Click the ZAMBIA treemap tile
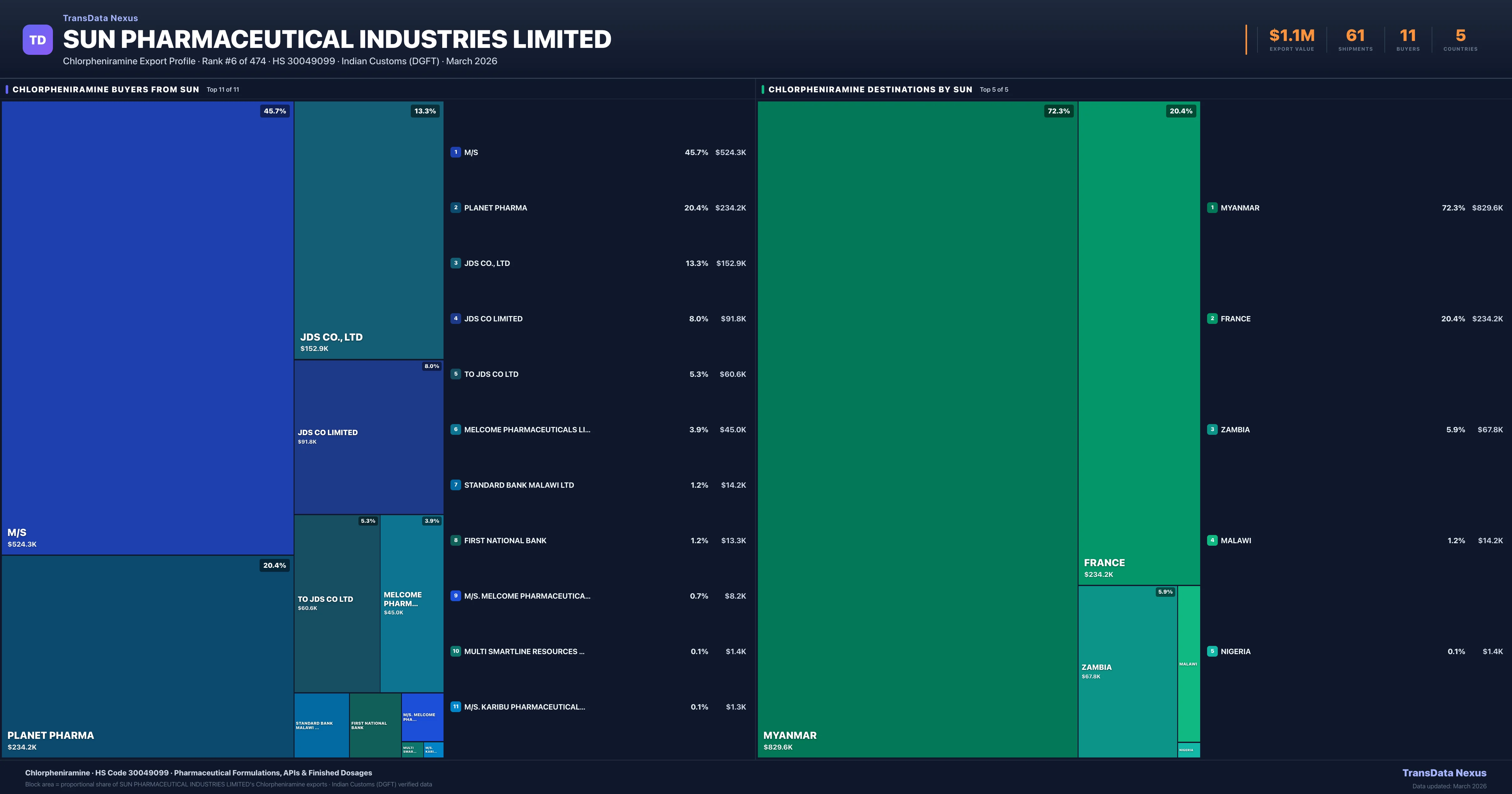This screenshot has width=1512, height=794. pos(1128,671)
